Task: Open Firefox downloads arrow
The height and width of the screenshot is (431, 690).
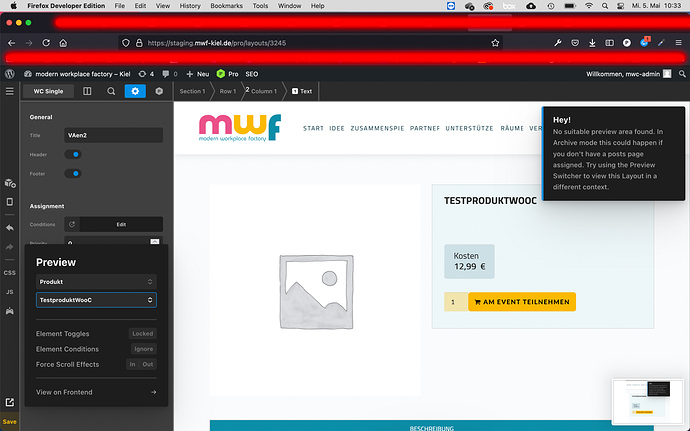Action: (x=592, y=43)
